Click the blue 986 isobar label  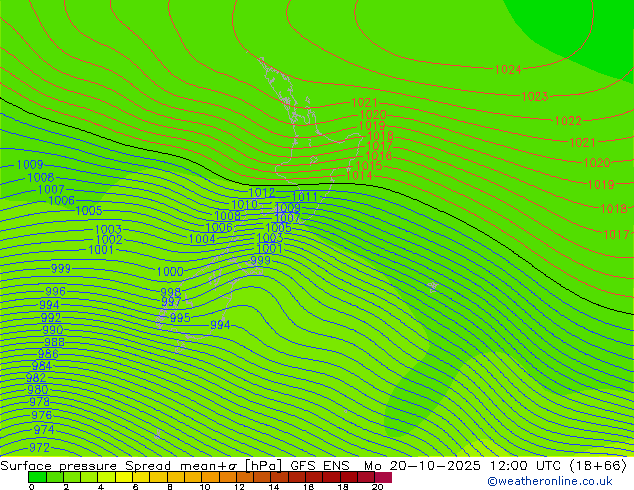pyautogui.click(x=48, y=354)
